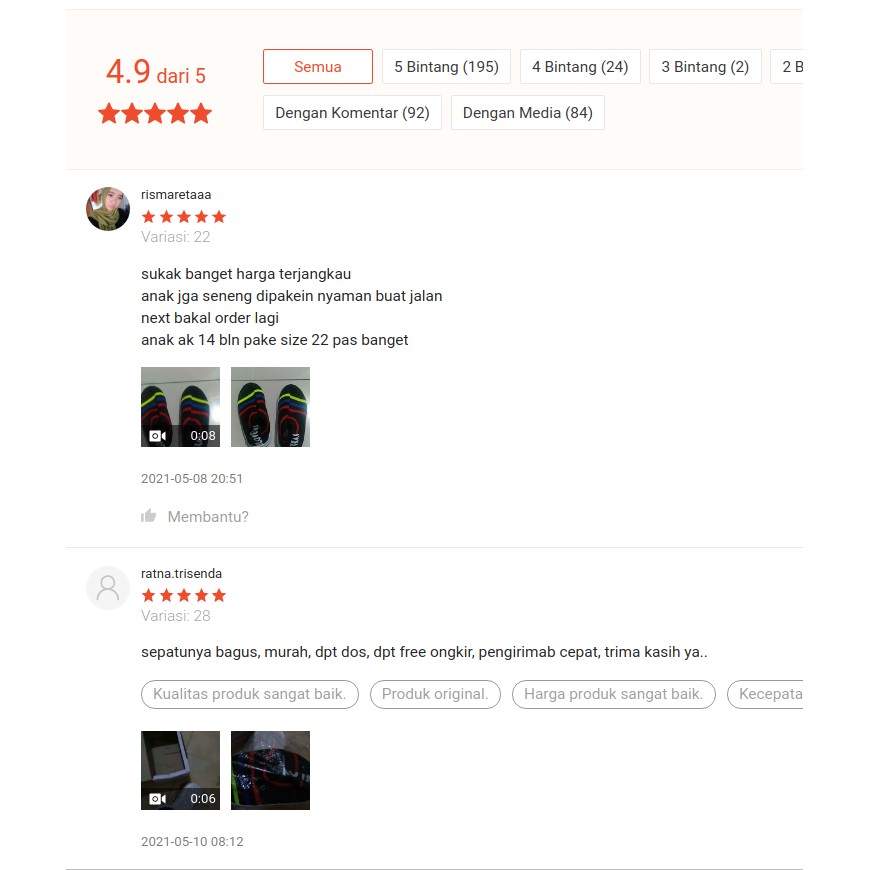
Task: Filter reviews by 4 Bintang (24)
Action: click(580, 67)
